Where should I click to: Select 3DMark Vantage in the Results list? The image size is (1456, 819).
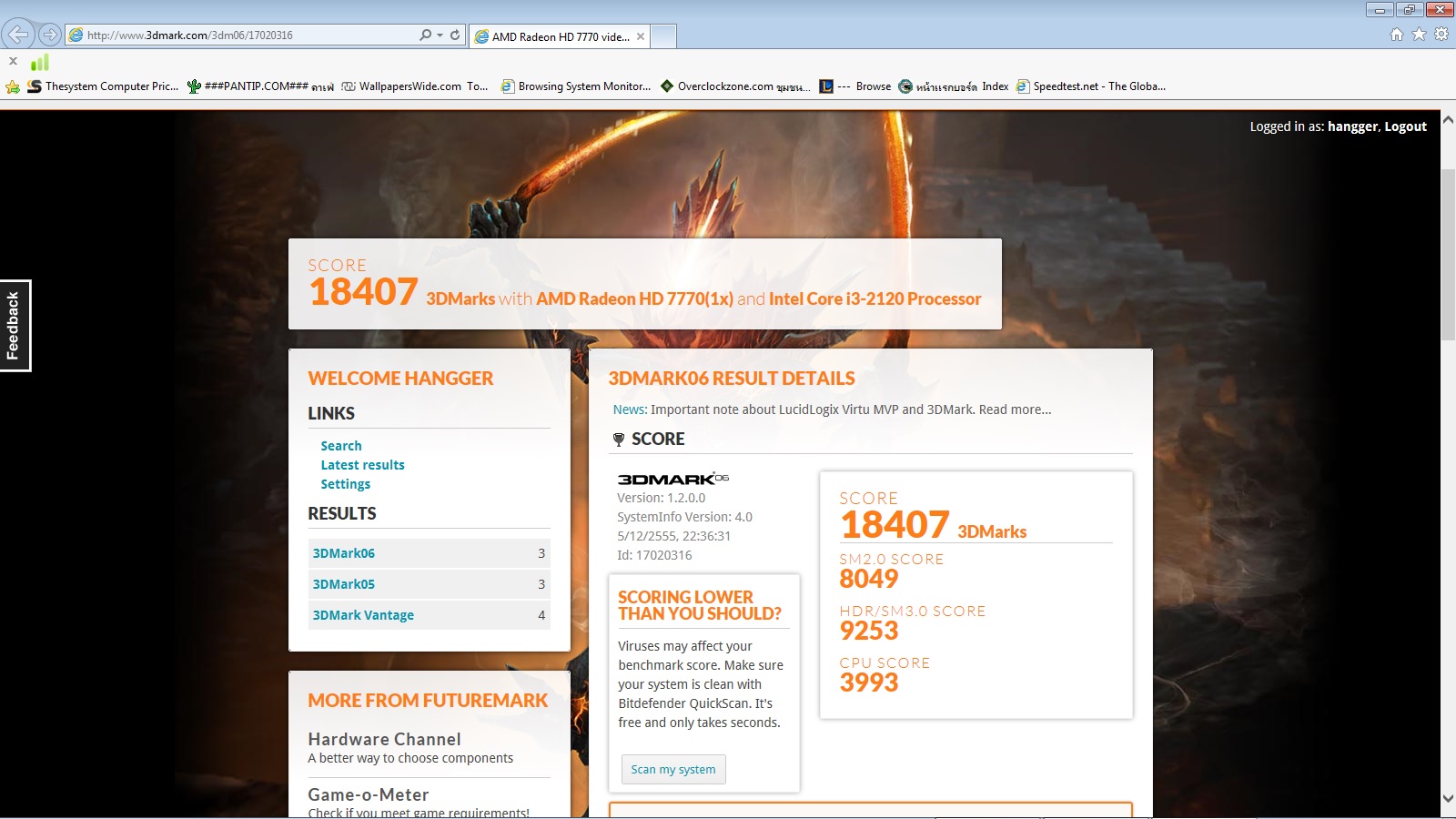pos(430,615)
